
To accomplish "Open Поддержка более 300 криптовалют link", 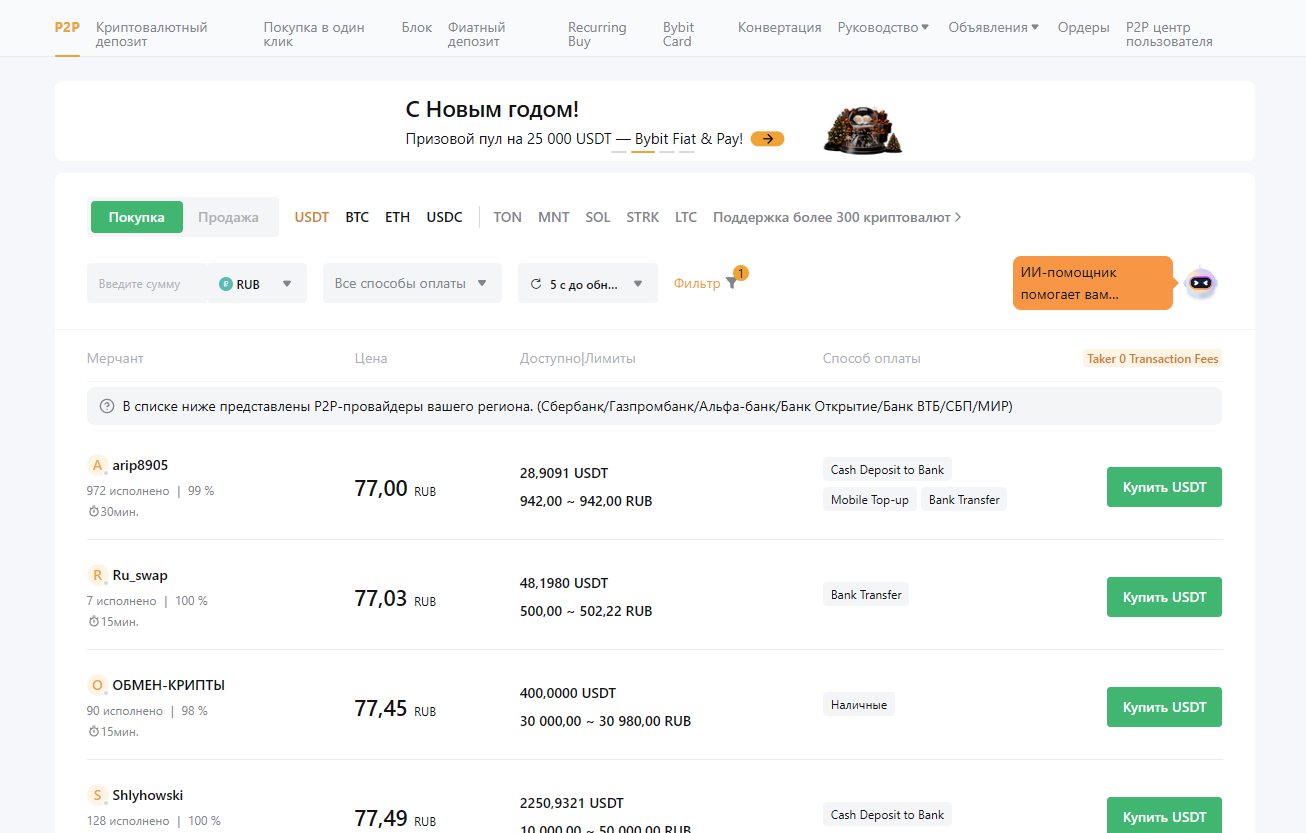I will pos(835,216).
